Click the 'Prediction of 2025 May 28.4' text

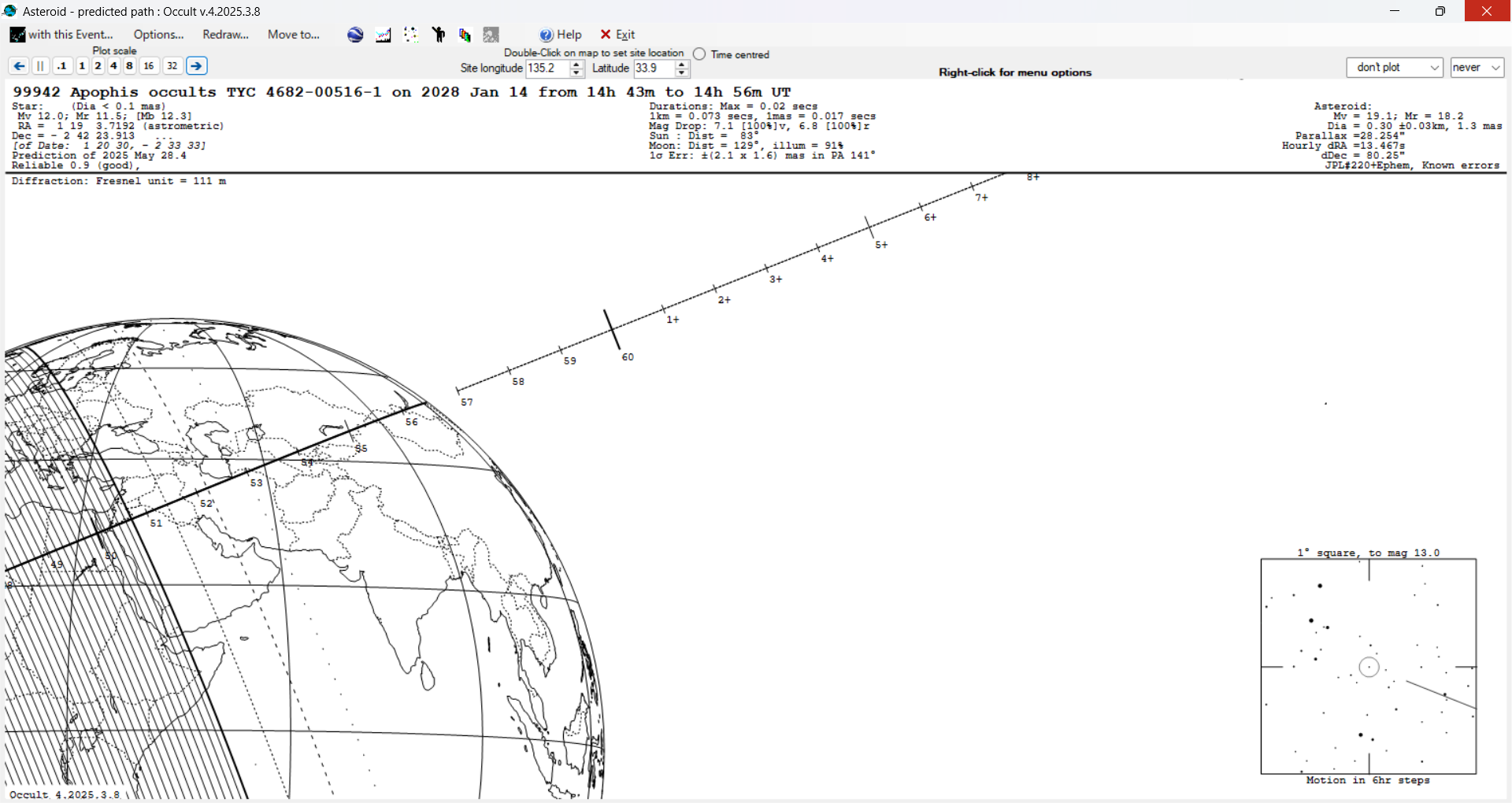tap(99, 155)
